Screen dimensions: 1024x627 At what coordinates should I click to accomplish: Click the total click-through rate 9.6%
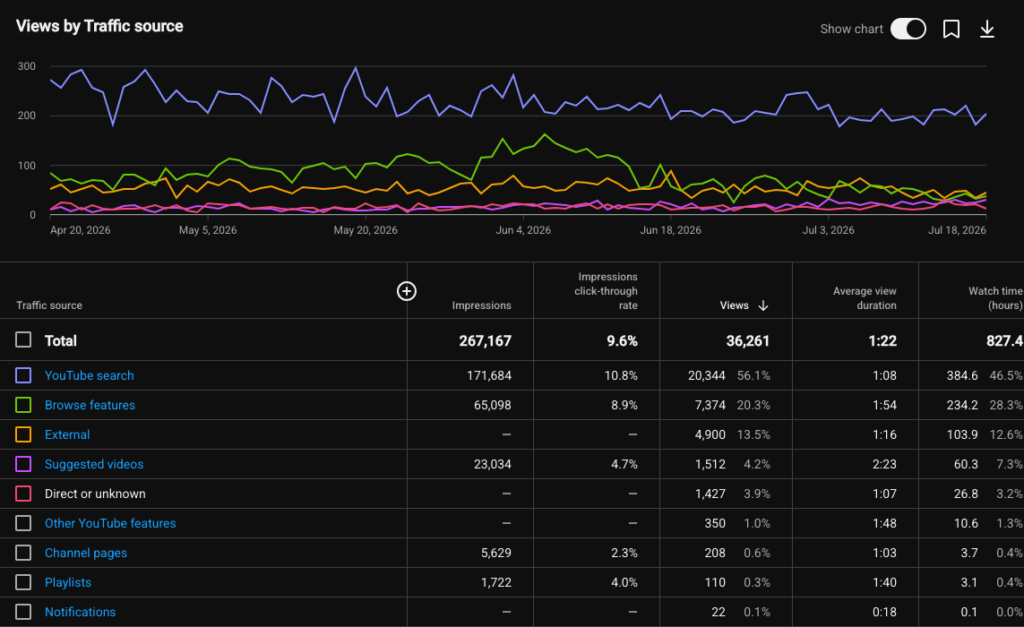click(622, 341)
